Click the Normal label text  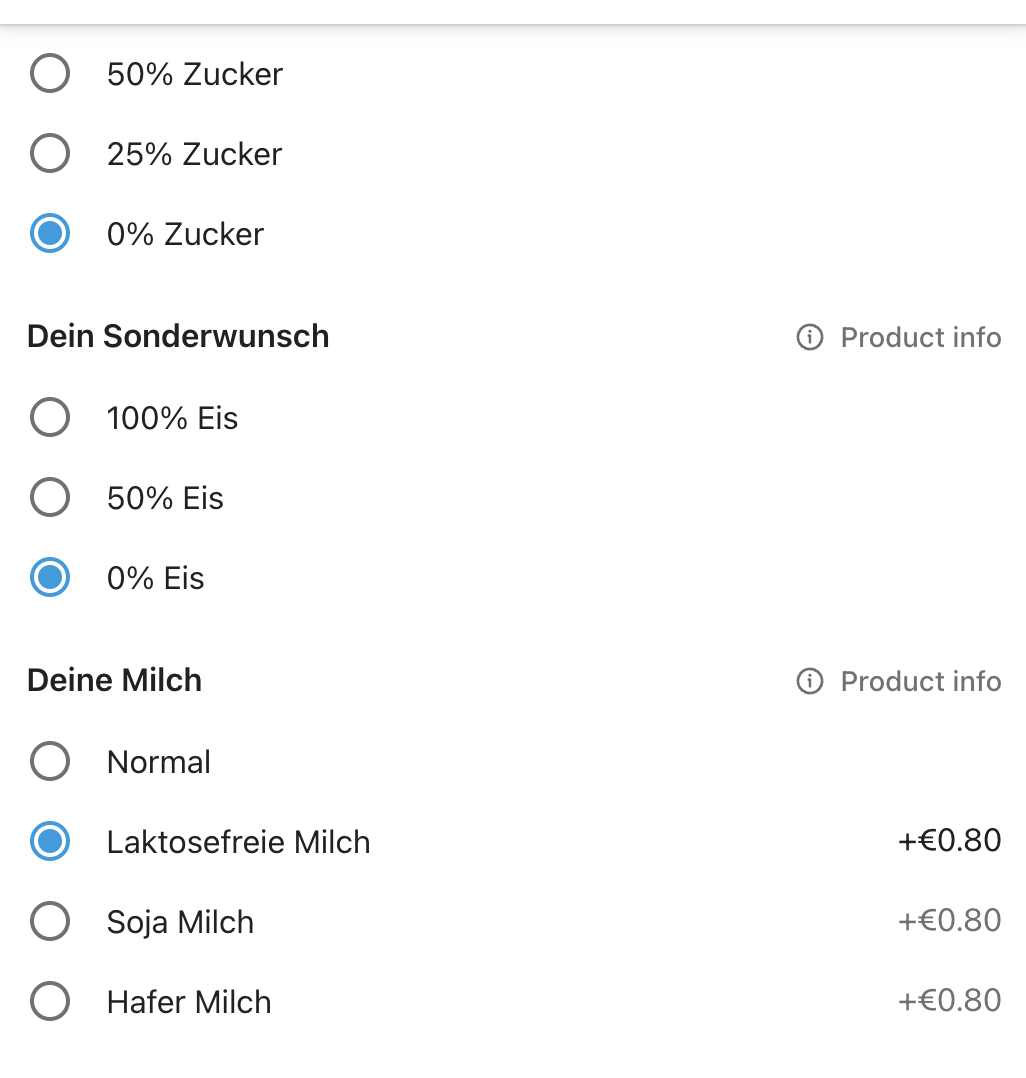(x=158, y=762)
